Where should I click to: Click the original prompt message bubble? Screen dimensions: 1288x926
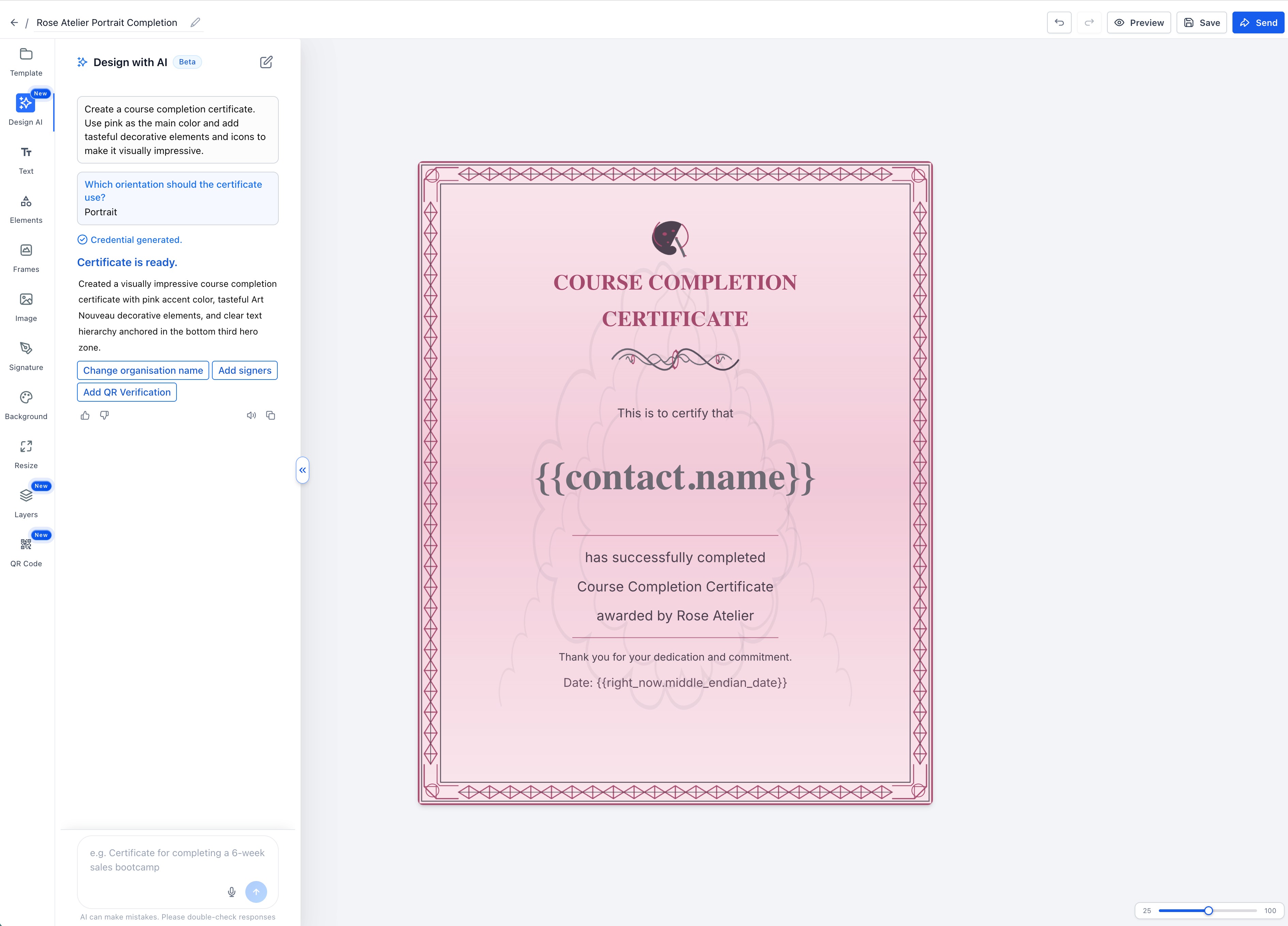pyautogui.click(x=178, y=130)
